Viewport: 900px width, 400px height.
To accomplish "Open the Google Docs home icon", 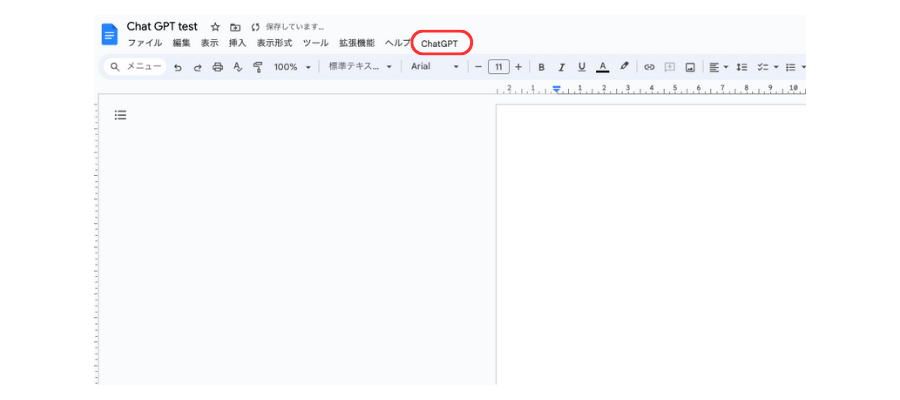I will pyautogui.click(x=109, y=34).
